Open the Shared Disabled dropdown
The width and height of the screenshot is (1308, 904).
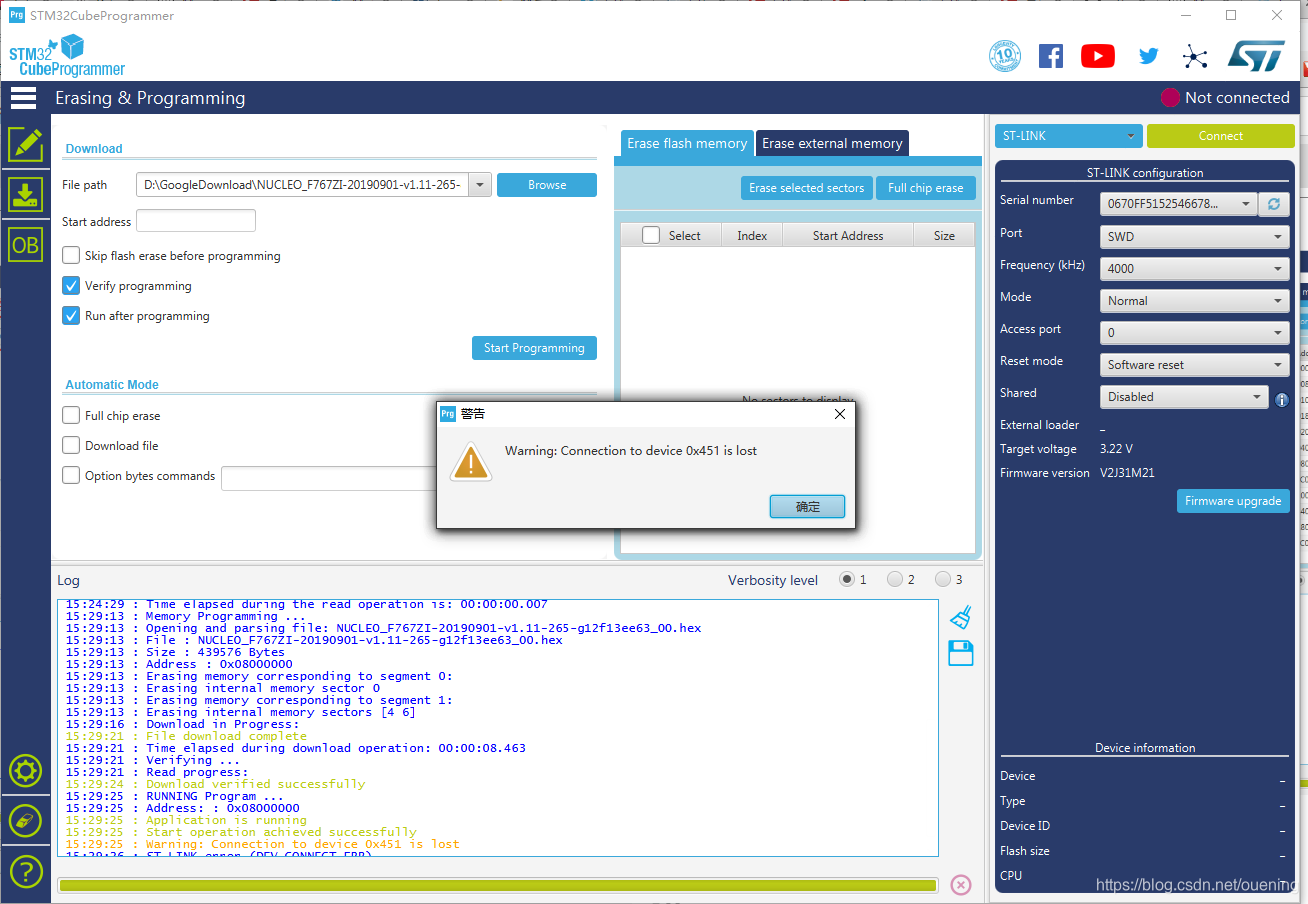pos(1184,397)
